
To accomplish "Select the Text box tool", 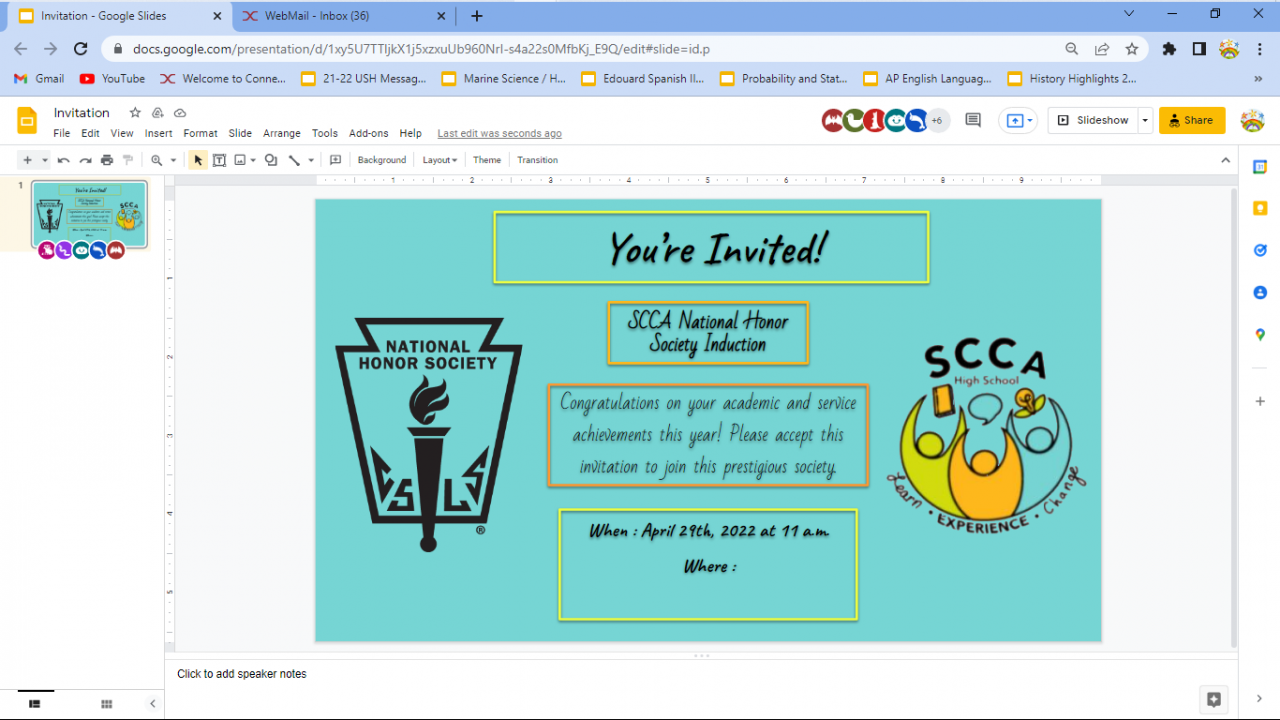I will coord(219,160).
